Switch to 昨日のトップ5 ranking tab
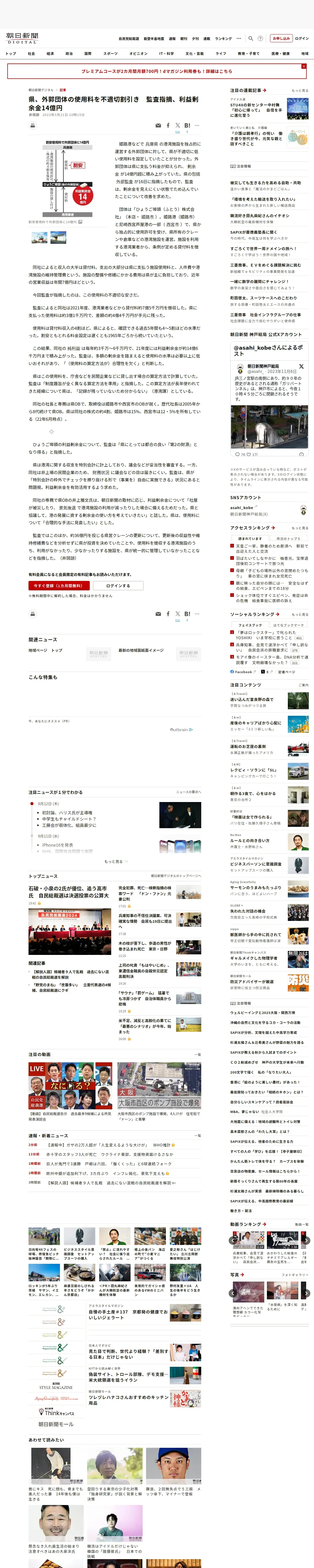Screen dimensions: 314x1568 pos(288,539)
